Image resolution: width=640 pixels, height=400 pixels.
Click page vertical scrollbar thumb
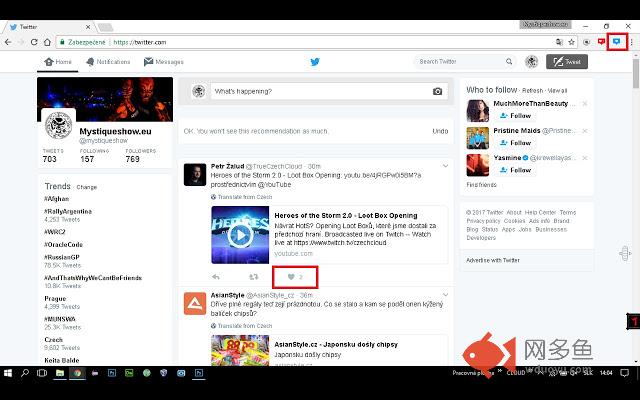click(x=636, y=73)
